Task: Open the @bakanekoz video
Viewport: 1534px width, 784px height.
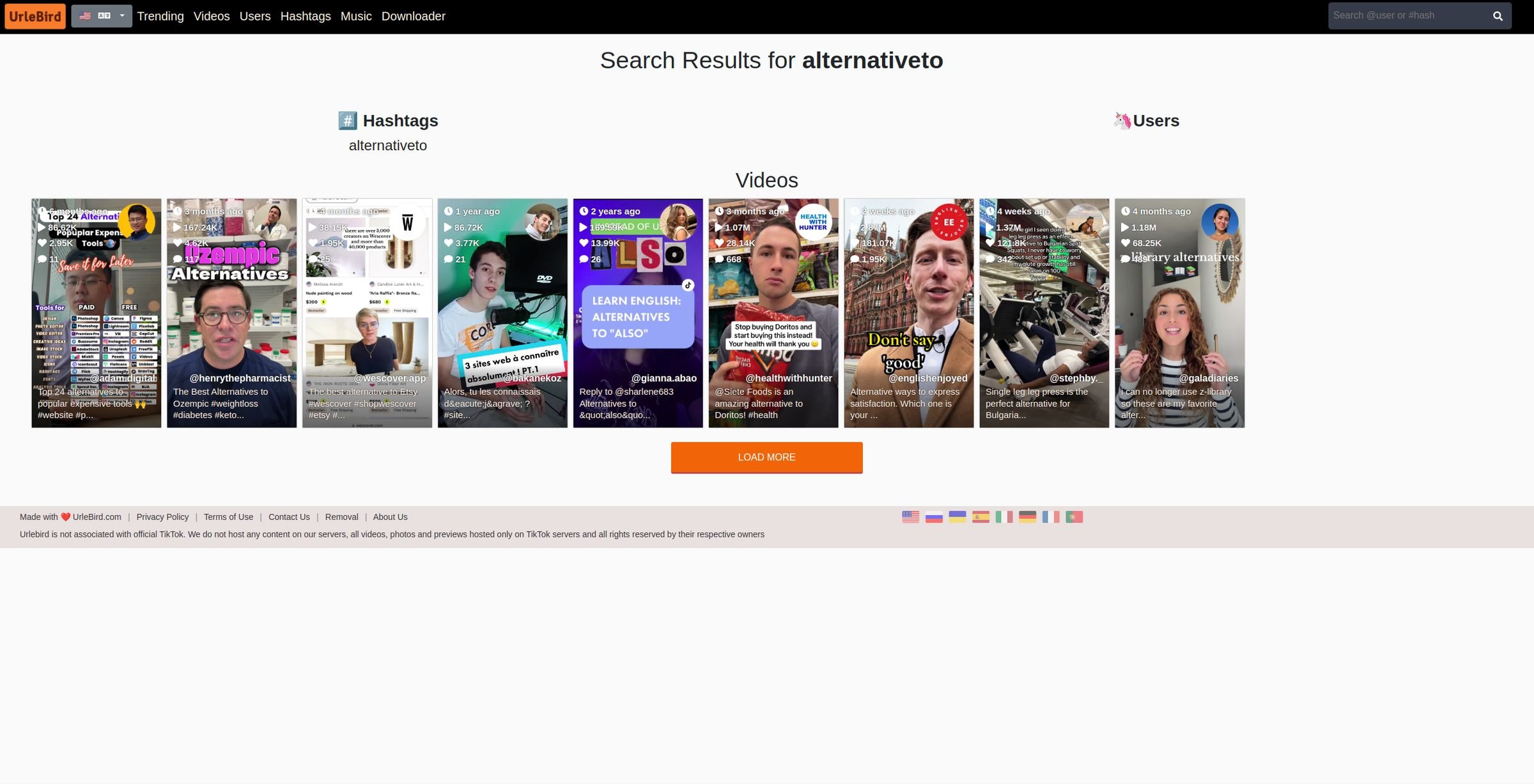Action: click(x=503, y=312)
